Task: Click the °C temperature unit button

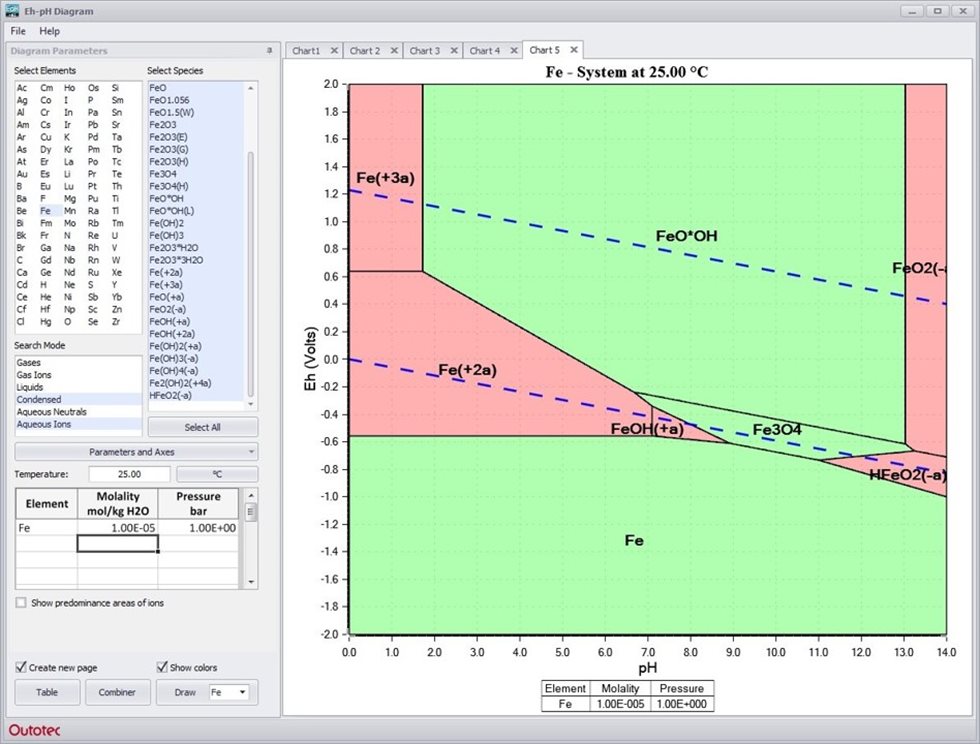Action: 218,473
